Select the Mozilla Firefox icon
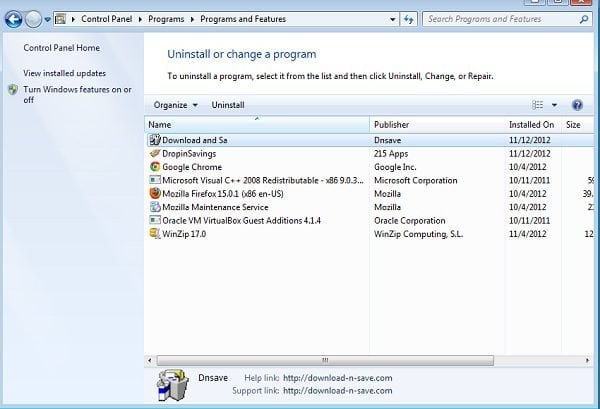 coord(155,194)
